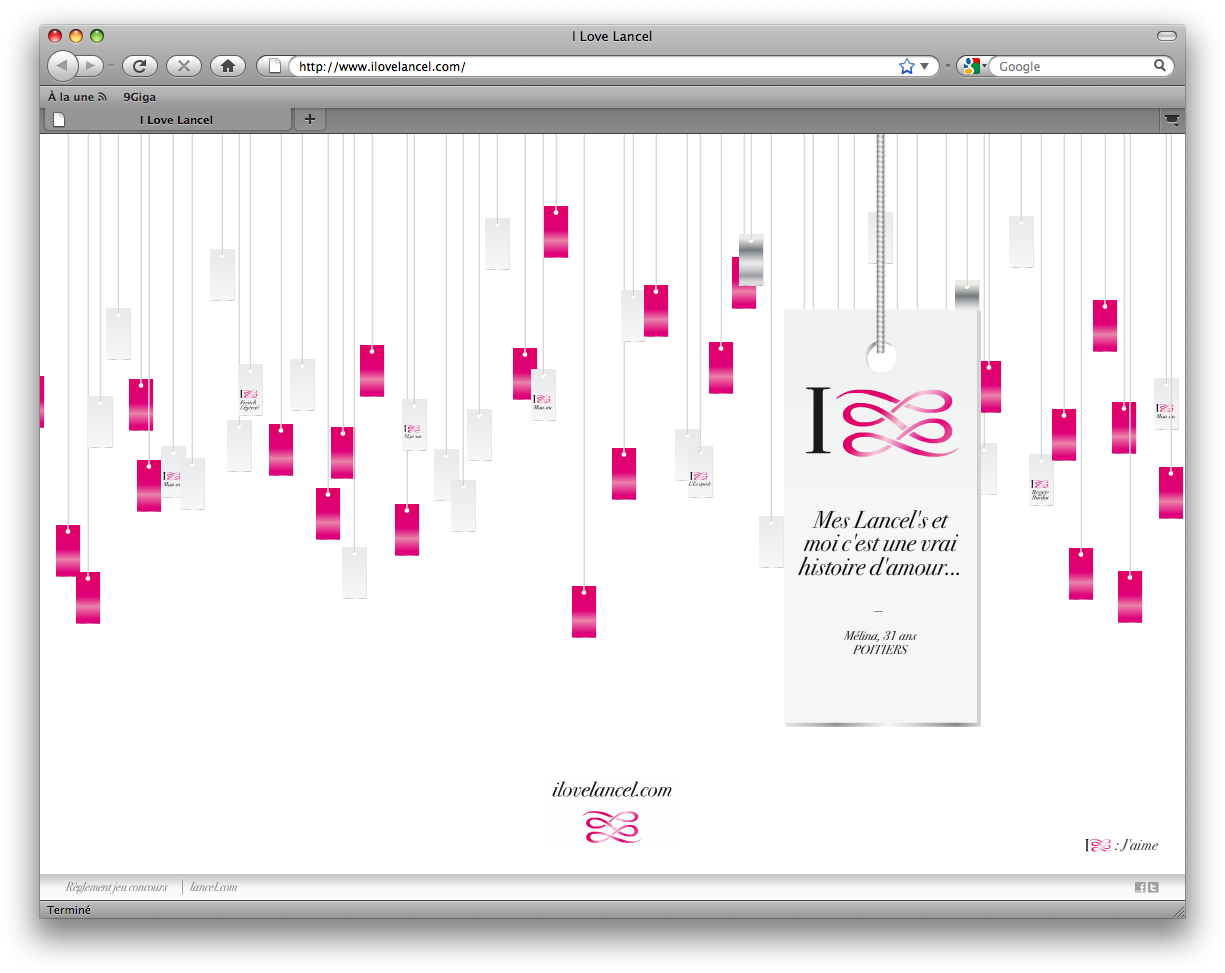
Task: Open the URL history dropdown arrow
Action: [924, 66]
